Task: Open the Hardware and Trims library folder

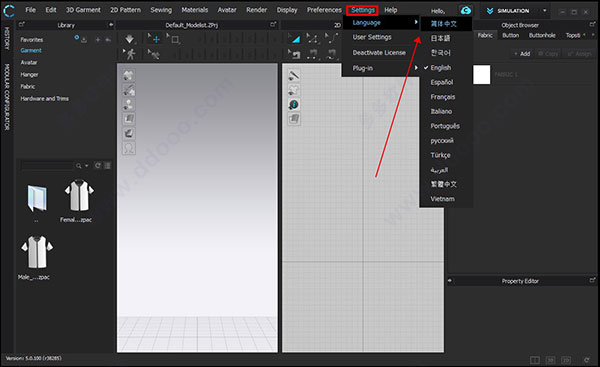Action: [x=44, y=99]
